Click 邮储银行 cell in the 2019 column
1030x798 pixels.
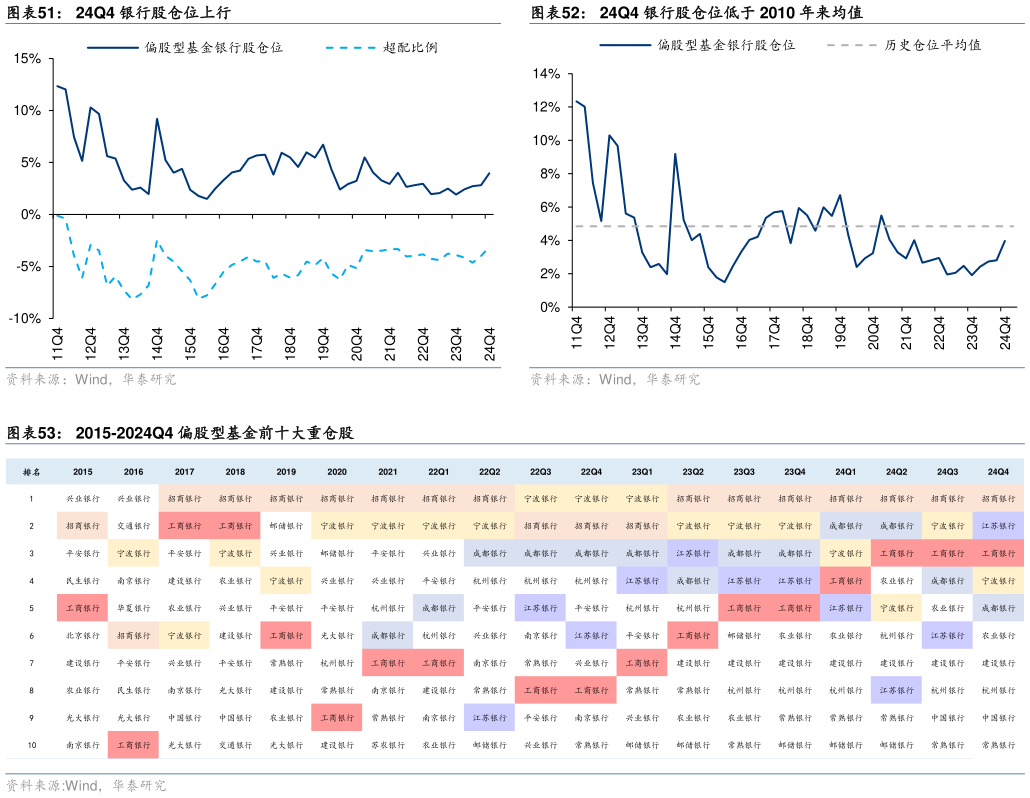(x=286, y=526)
